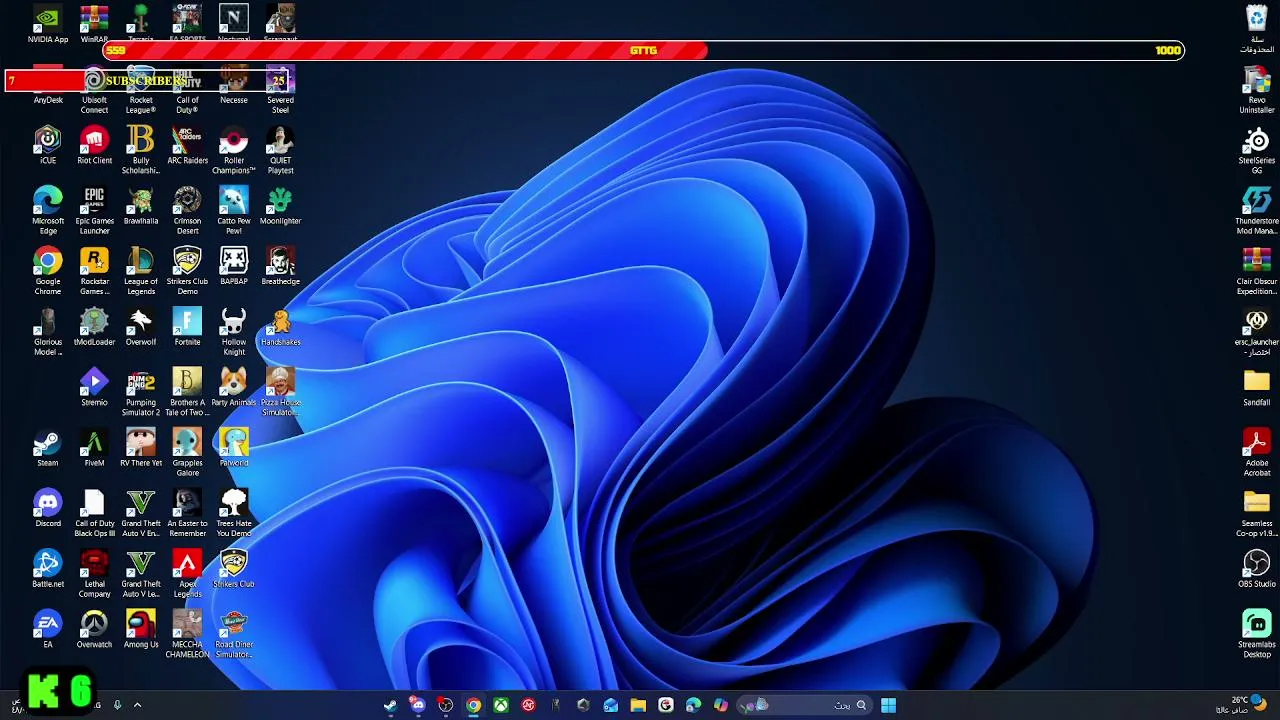Open the Bully Scholarship desktop icon
Image resolution: width=1280 pixels, height=720 pixels.
[x=141, y=151]
